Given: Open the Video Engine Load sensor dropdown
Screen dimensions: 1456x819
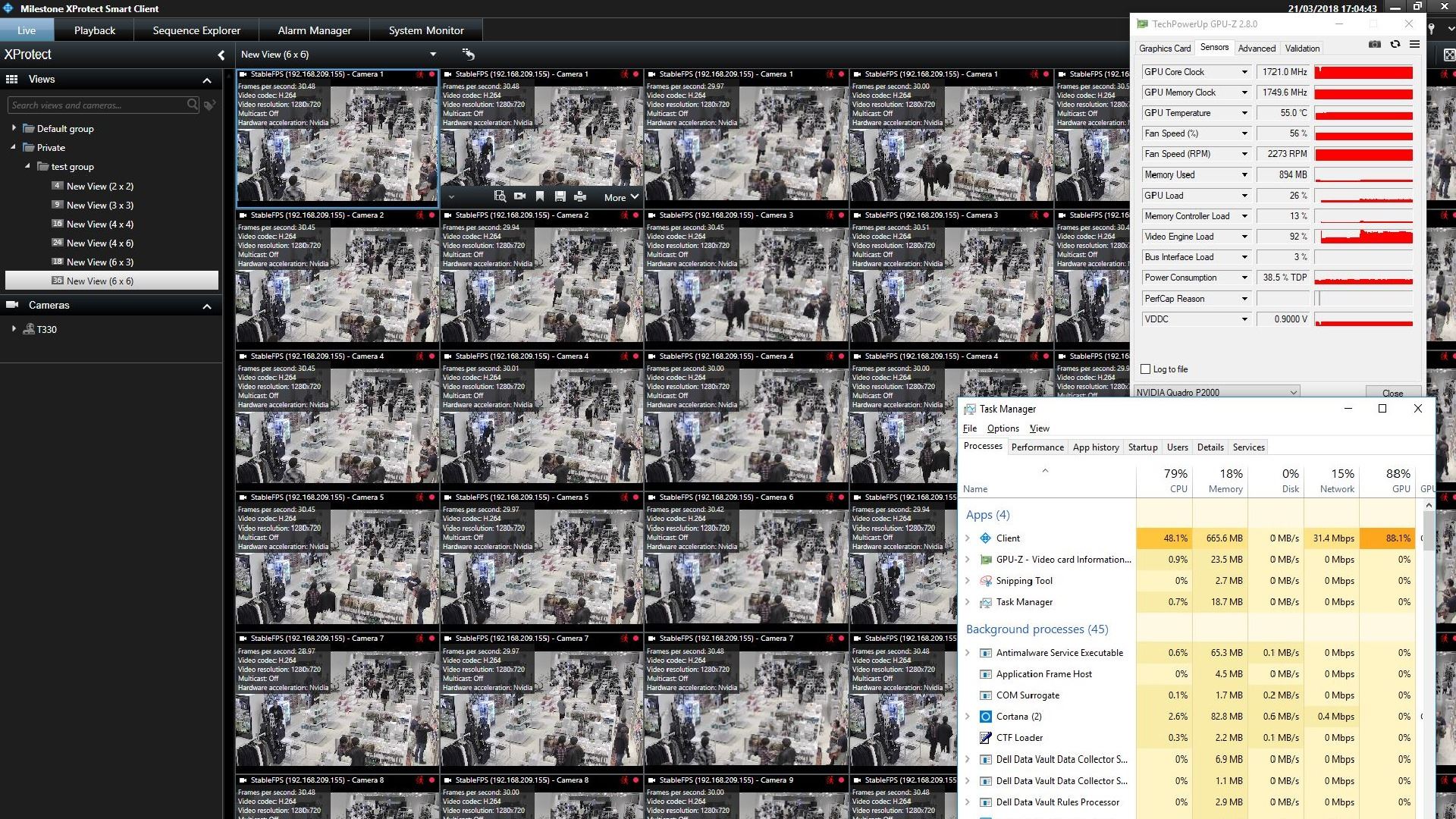Looking at the screenshot, I should click(1244, 237).
